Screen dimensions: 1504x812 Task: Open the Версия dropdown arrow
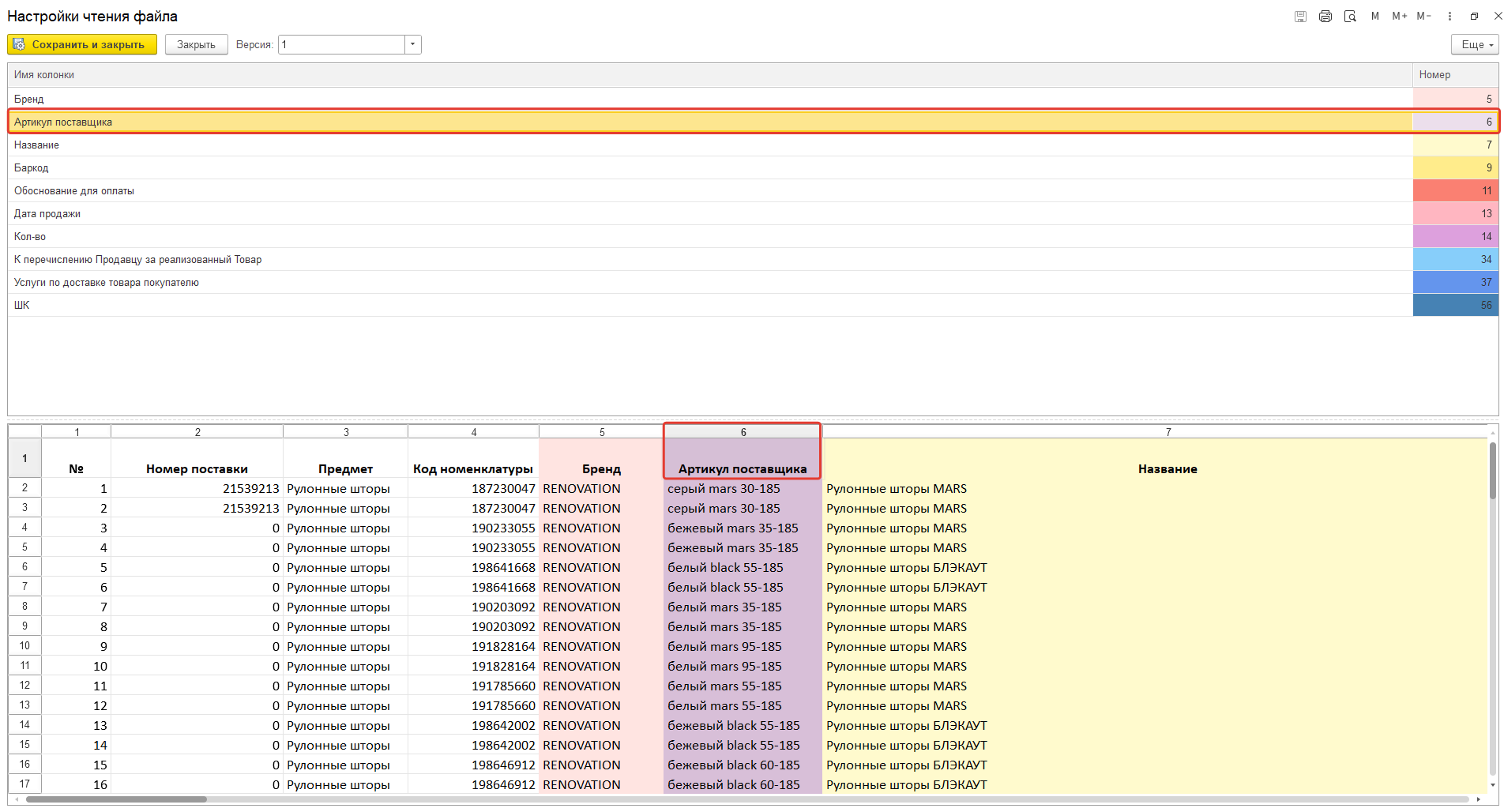tap(412, 45)
